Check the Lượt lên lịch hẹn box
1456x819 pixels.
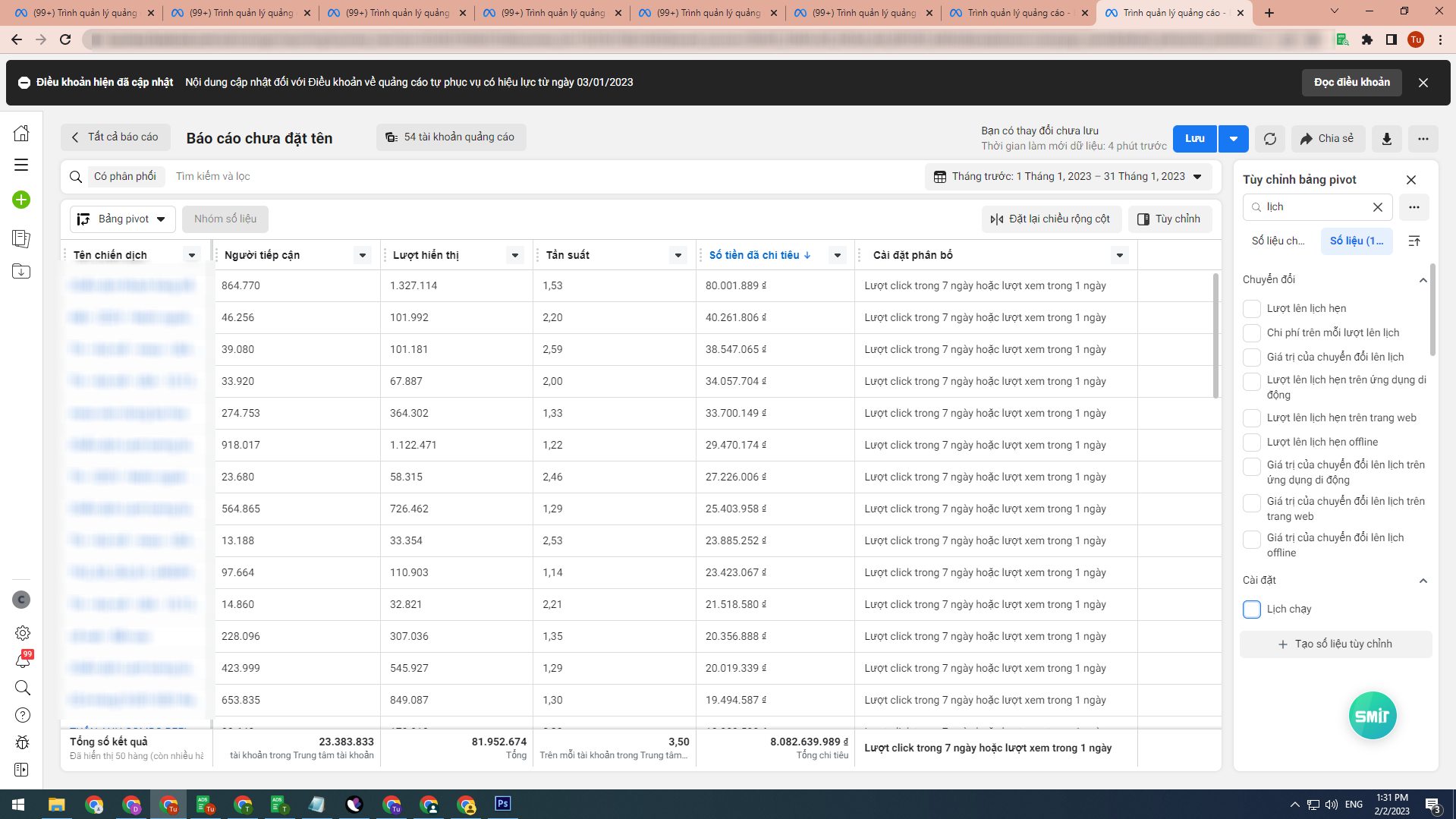[1252, 309]
